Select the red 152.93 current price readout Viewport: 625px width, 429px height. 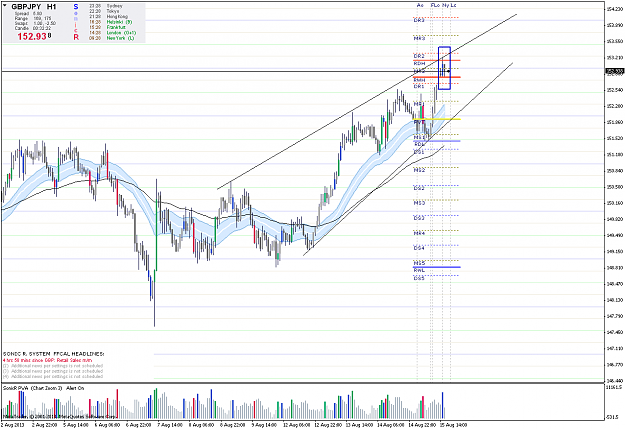click(34, 37)
